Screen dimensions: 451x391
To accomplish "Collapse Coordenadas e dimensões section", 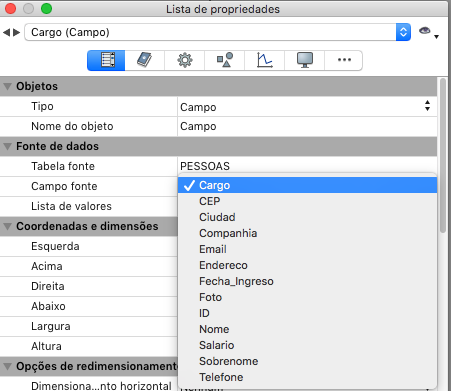I will pyautogui.click(x=7, y=227).
